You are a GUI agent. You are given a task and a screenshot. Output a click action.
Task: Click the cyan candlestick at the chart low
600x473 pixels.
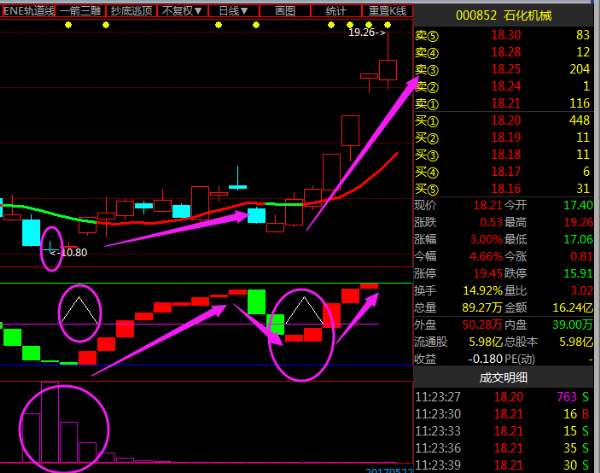point(31,232)
